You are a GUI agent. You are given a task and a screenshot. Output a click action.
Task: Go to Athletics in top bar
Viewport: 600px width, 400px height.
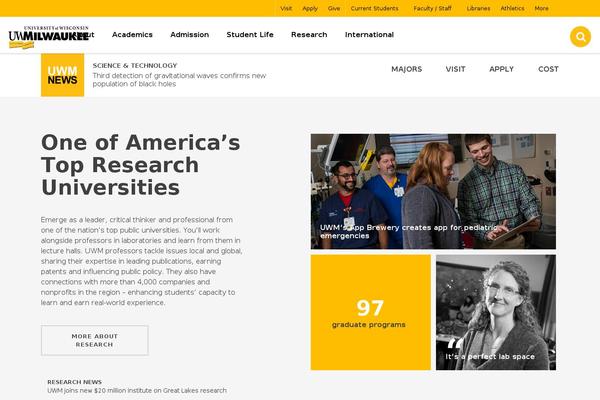pyautogui.click(x=512, y=8)
